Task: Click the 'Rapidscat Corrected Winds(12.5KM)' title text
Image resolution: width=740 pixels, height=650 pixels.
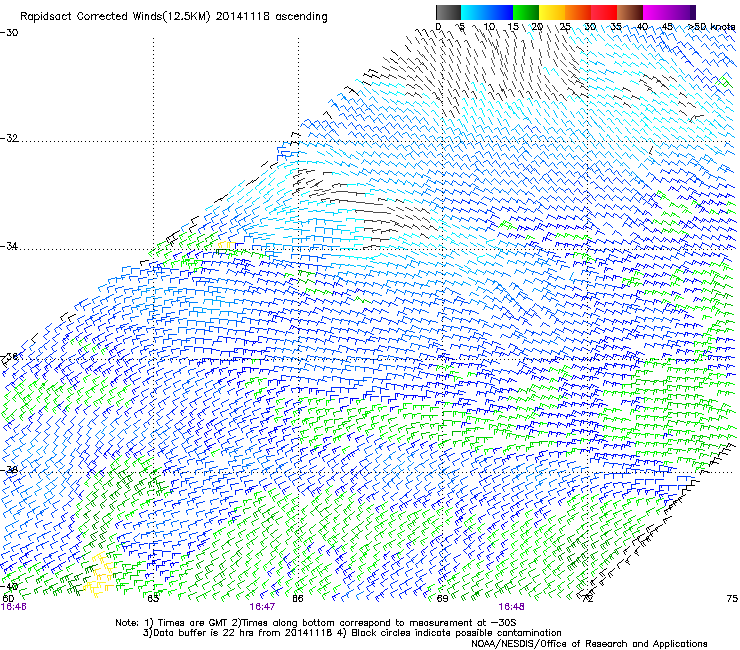Action: 116,17
